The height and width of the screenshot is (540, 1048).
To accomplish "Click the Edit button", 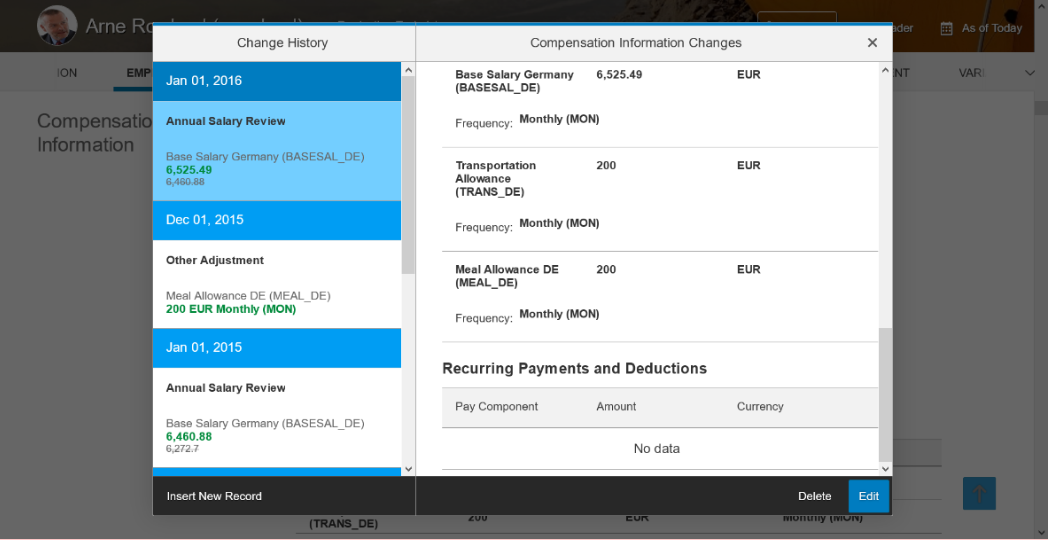I will pyautogui.click(x=869, y=496).
